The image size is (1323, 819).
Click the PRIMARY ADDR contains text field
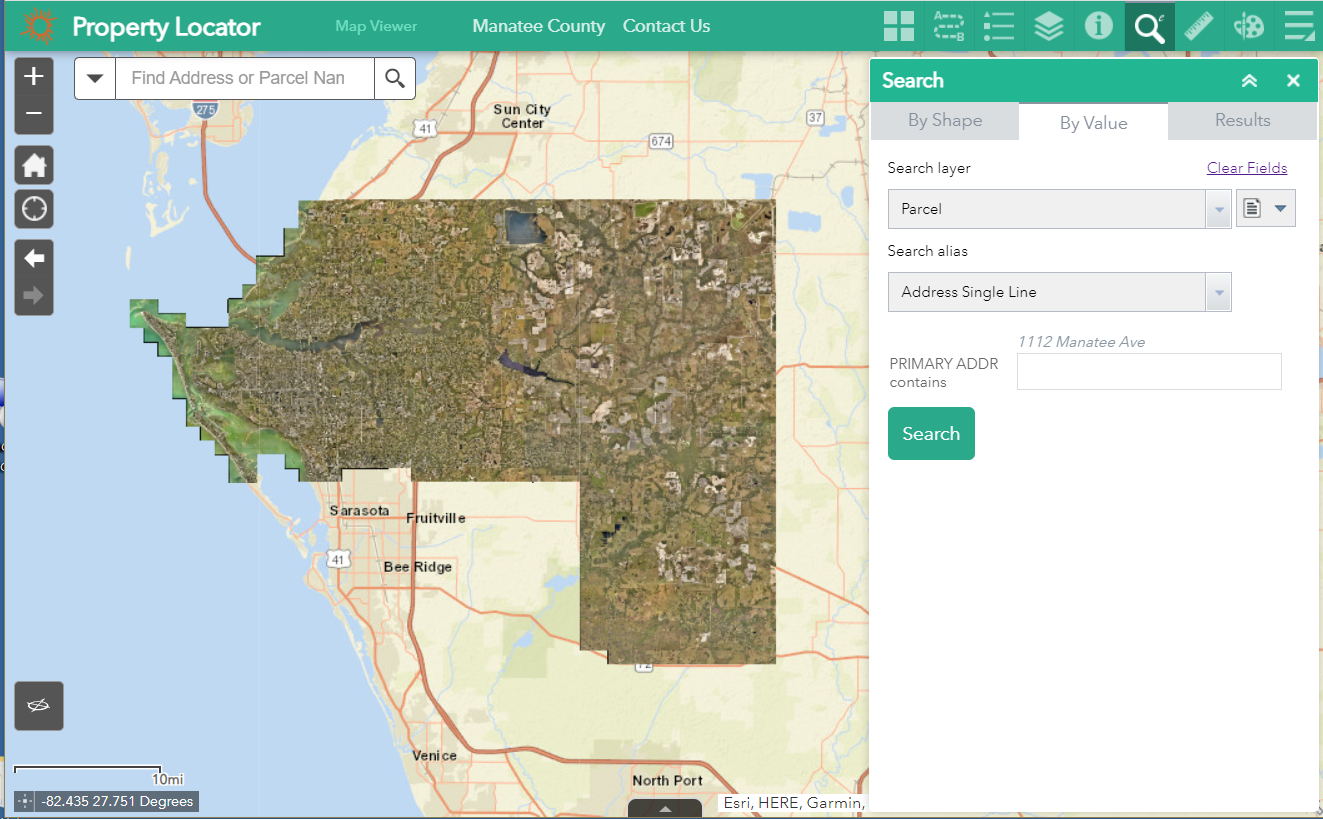click(x=1148, y=371)
